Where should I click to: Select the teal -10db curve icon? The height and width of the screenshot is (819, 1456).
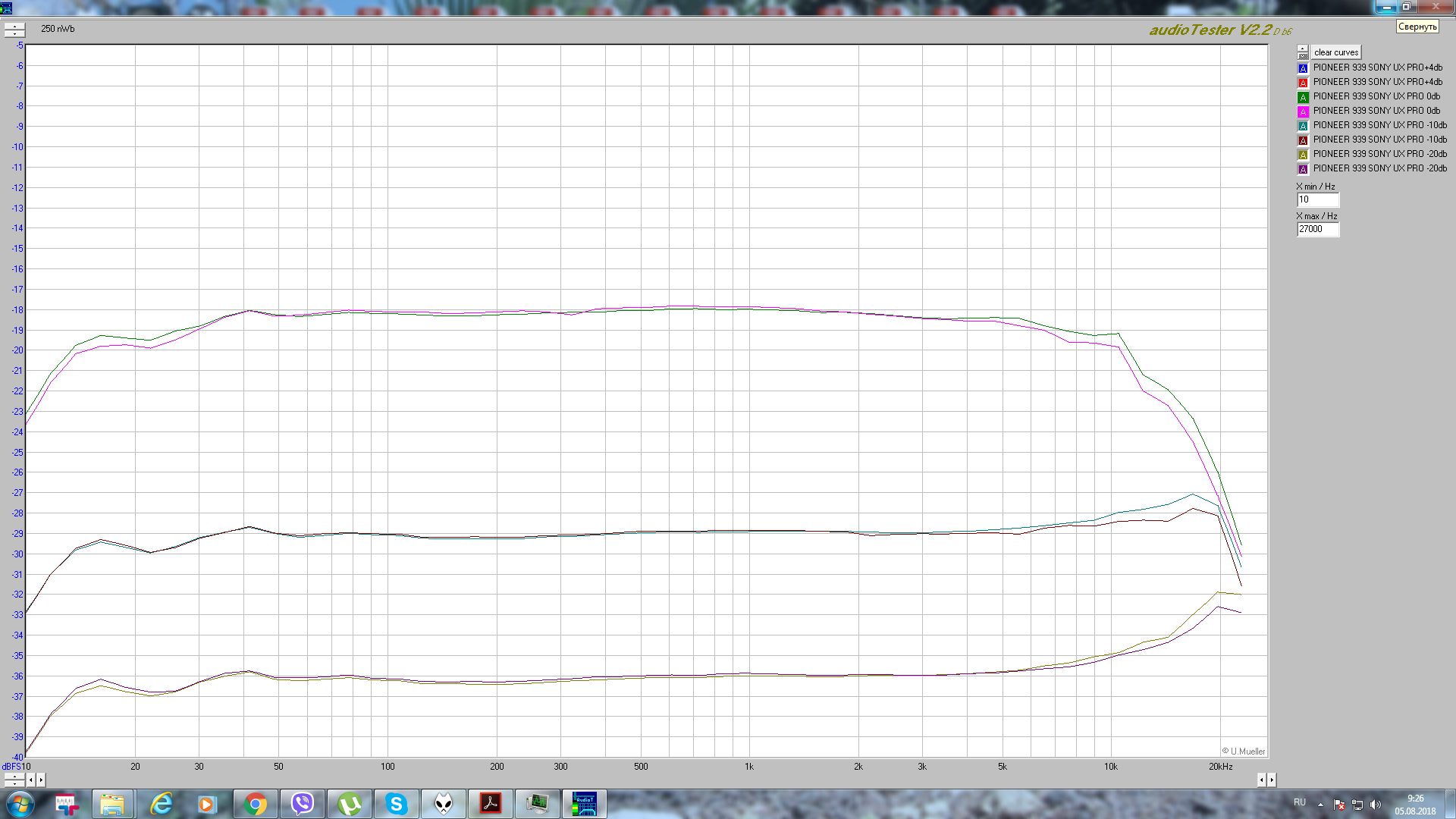[1303, 126]
